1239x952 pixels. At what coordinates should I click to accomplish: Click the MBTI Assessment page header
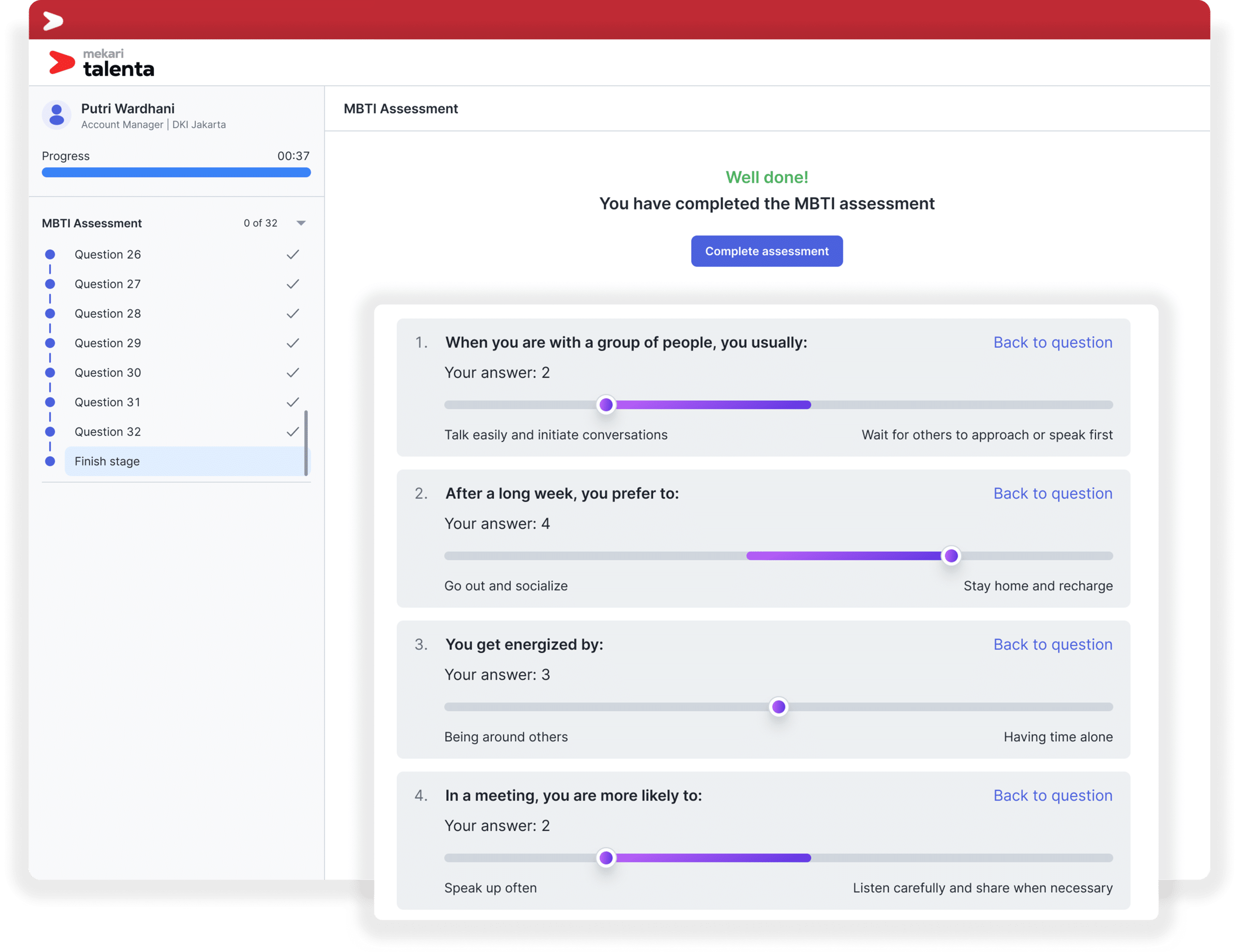401,109
